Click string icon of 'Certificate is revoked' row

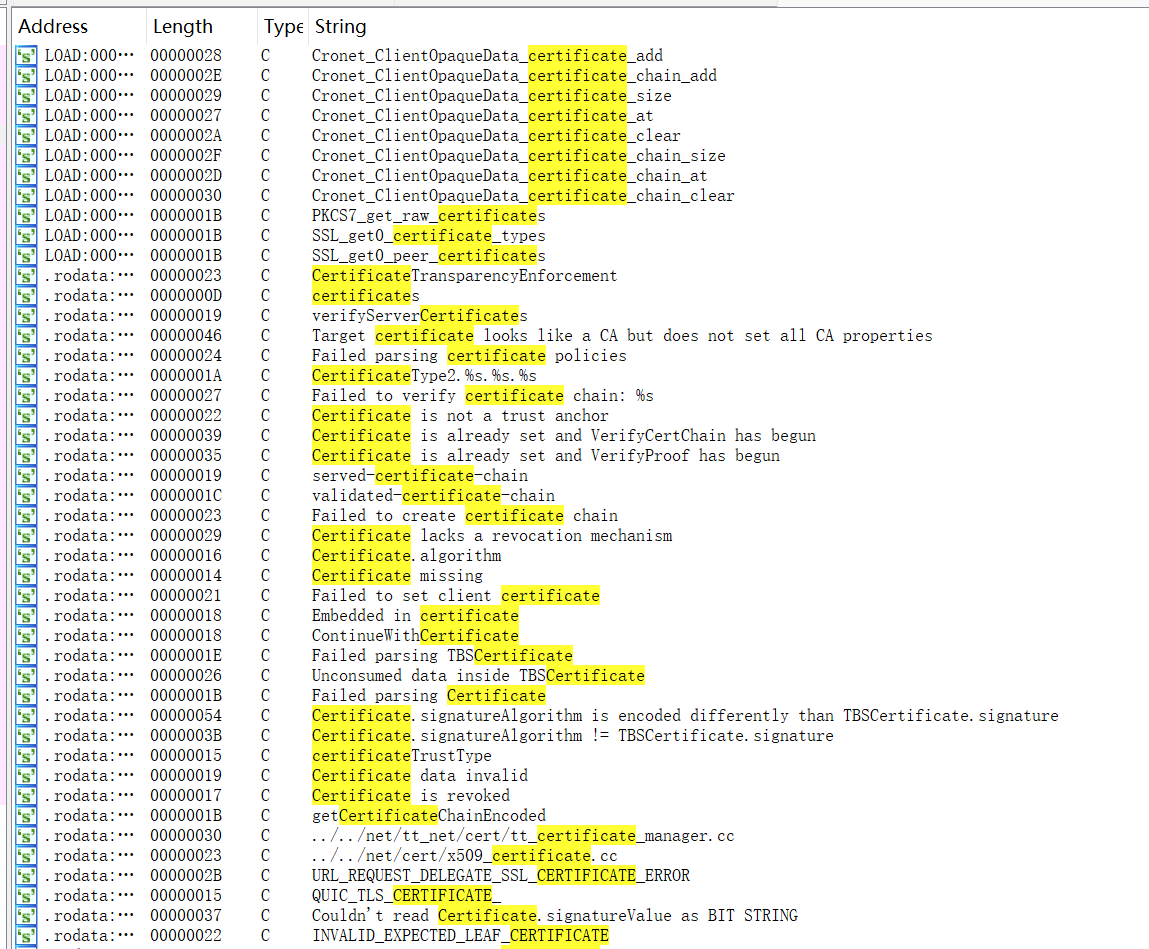point(27,796)
